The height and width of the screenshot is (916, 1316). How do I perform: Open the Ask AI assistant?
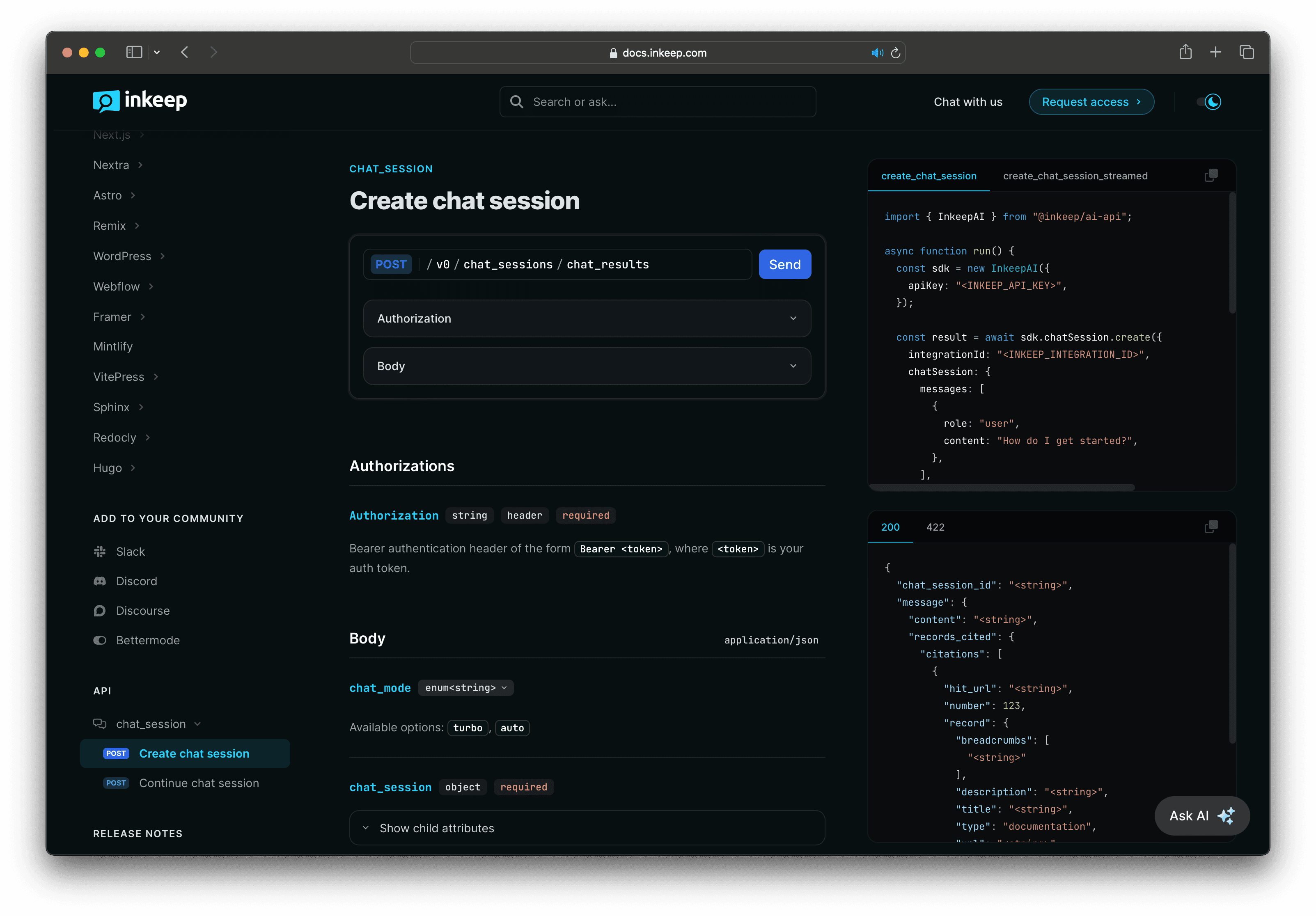click(x=1202, y=816)
